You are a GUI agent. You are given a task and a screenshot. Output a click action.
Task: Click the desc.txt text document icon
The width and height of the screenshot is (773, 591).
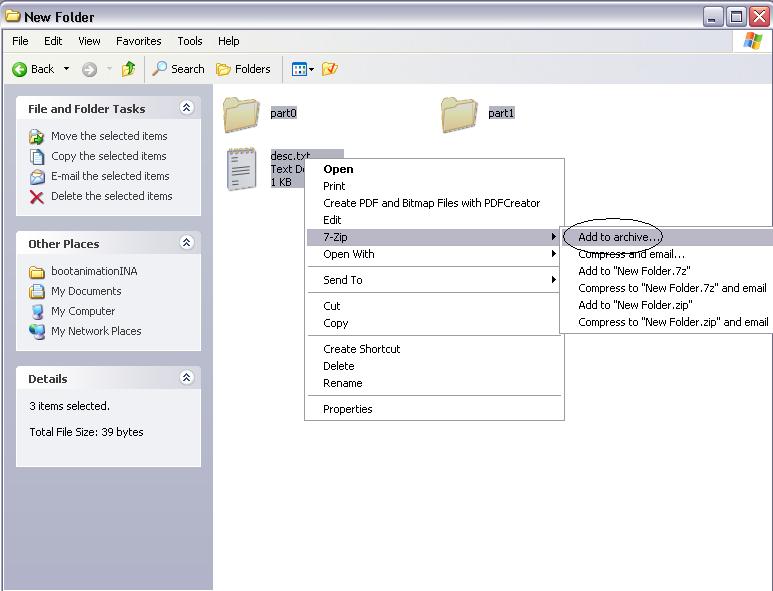[x=242, y=169]
